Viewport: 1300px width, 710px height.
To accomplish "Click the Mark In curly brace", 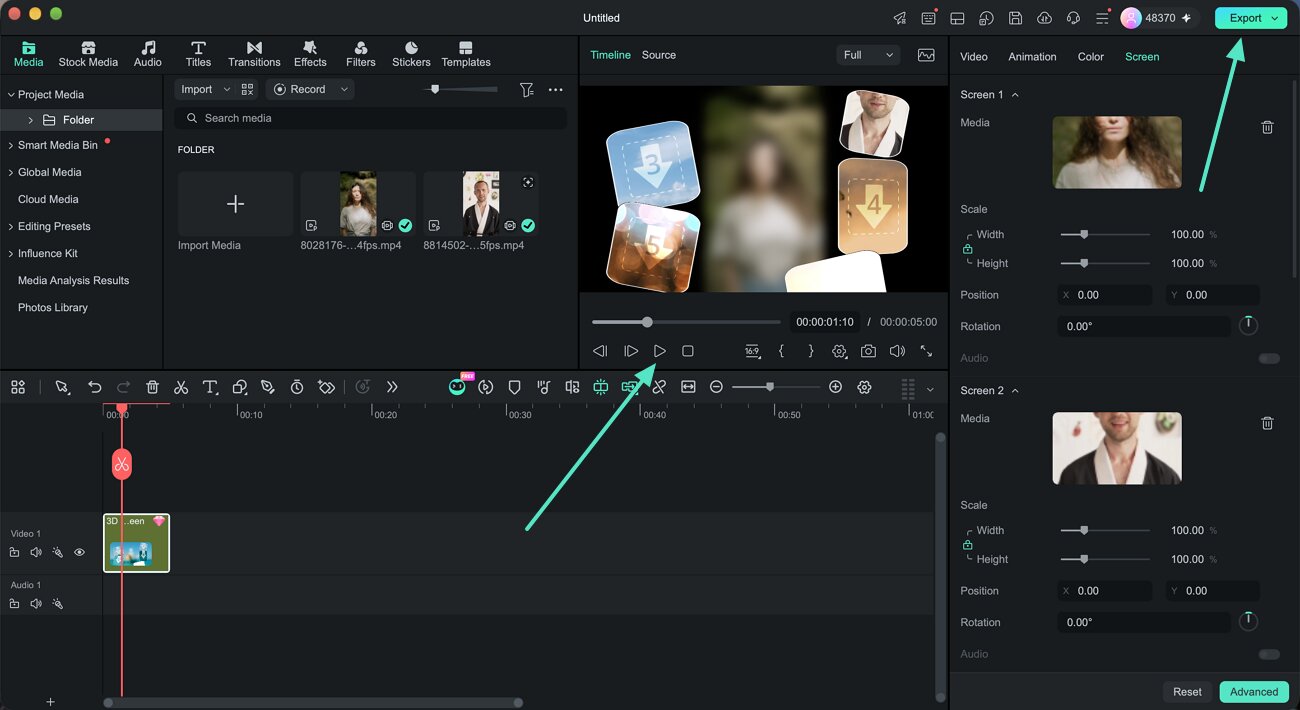I will [781, 351].
